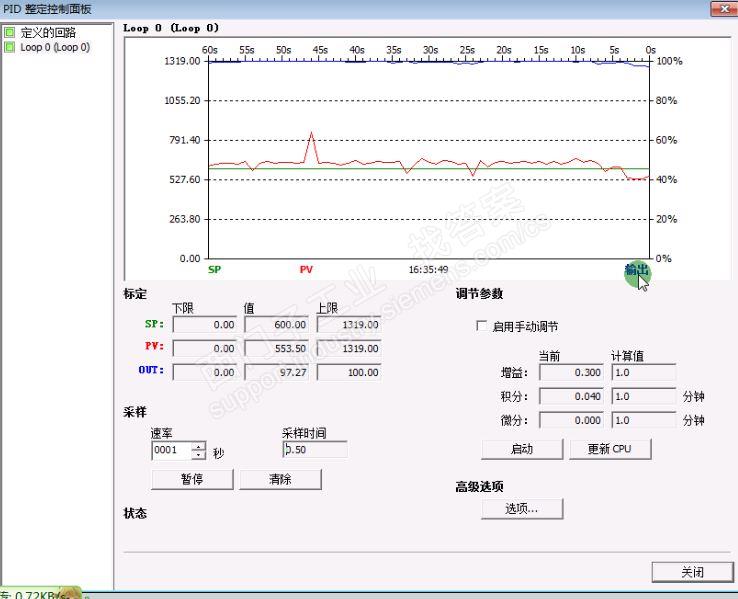Click the 增益 current value 0.300
Screen dimensions: 738x599
tap(571, 372)
